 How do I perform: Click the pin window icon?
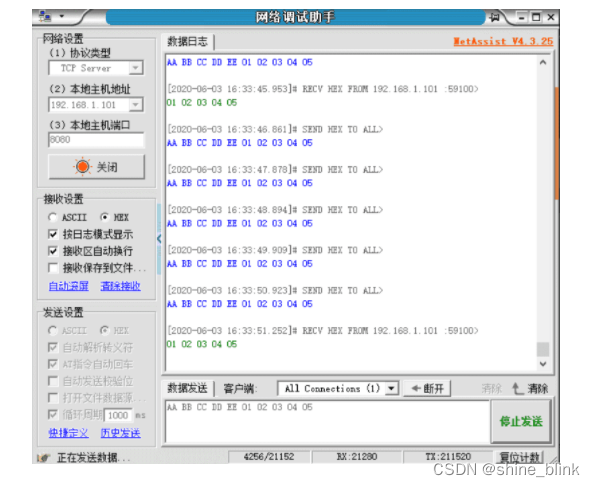[494, 17]
